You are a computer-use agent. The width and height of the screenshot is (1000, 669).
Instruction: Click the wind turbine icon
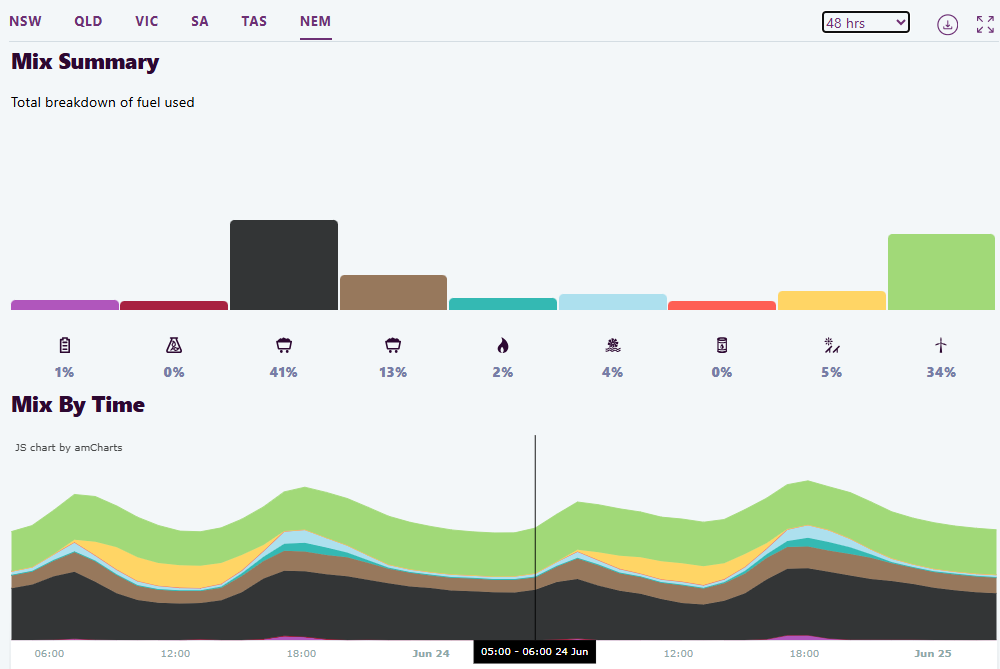(x=940, y=346)
